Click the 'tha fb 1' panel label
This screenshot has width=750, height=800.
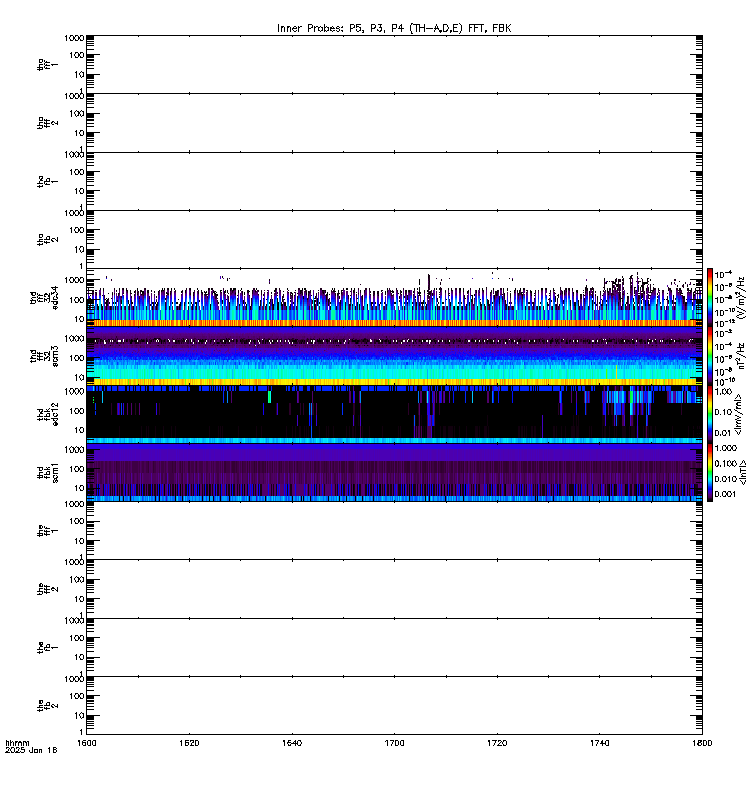pyautogui.click(x=47, y=181)
